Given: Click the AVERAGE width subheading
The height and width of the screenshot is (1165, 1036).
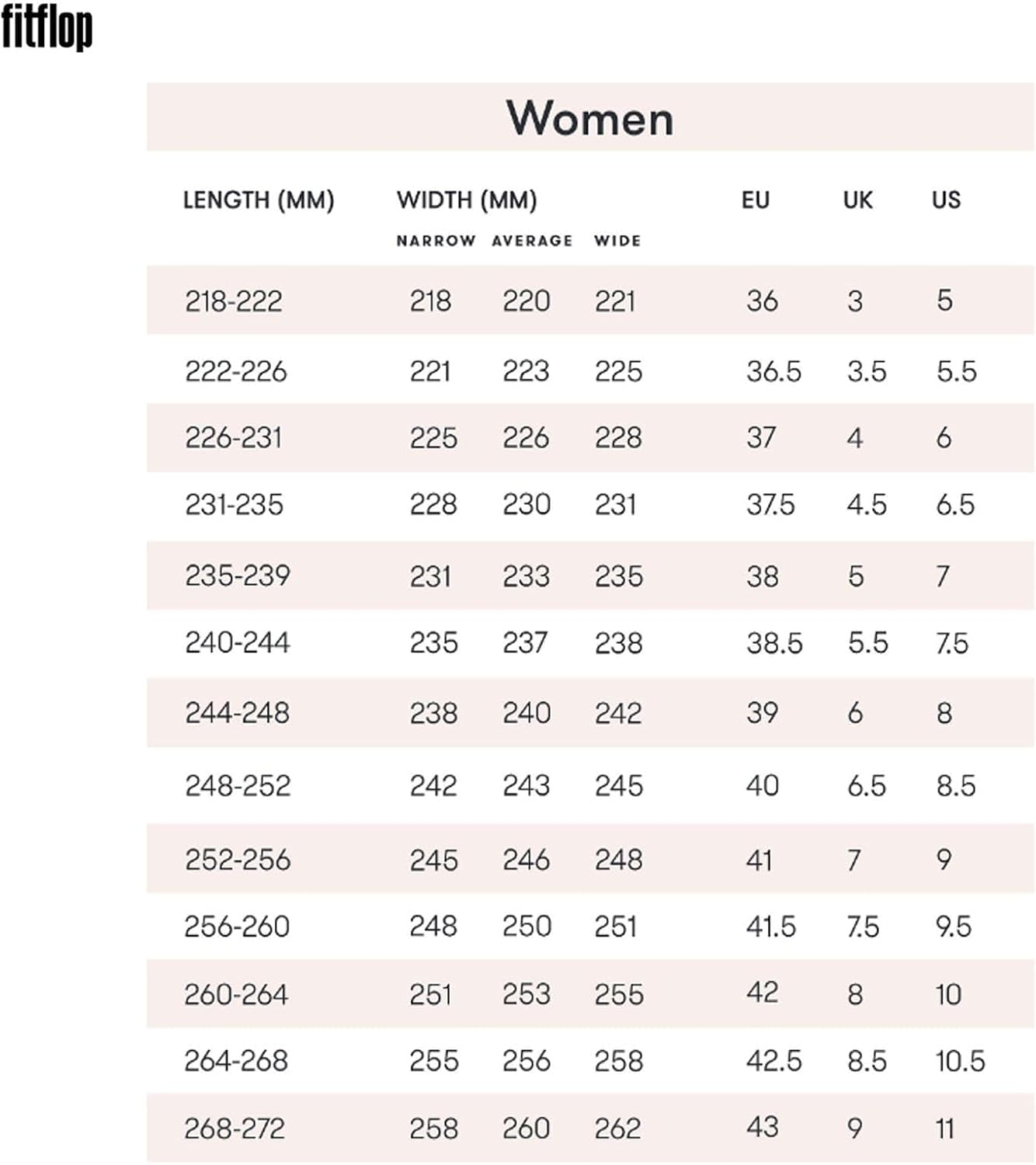Looking at the screenshot, I should (532, 241).
